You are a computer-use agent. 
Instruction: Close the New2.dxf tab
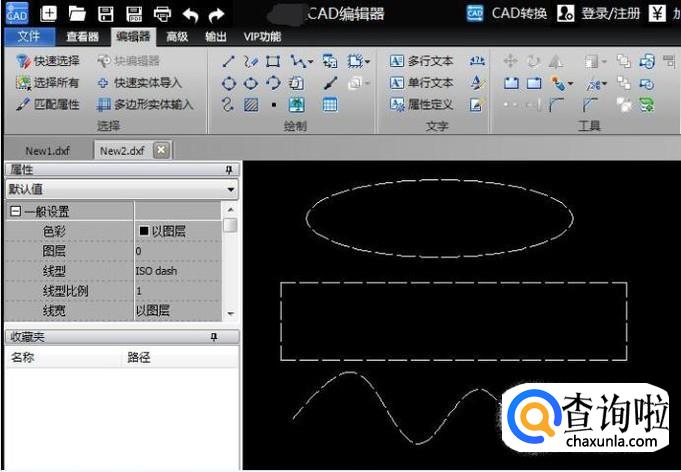(160, 150)
